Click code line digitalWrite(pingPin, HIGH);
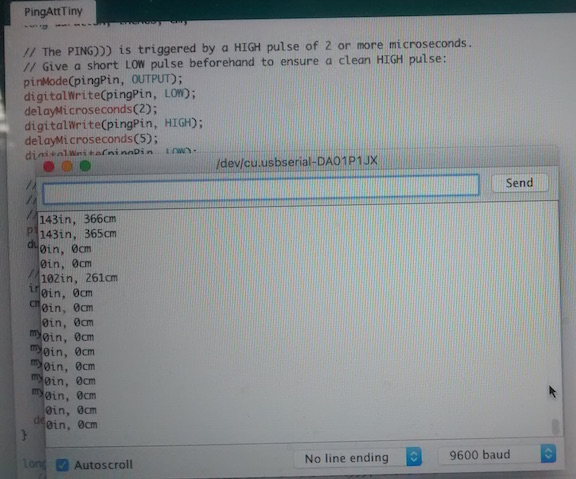The width and height of the screenshot is (576, 479). pyautogui.click(x=114, y=124)
